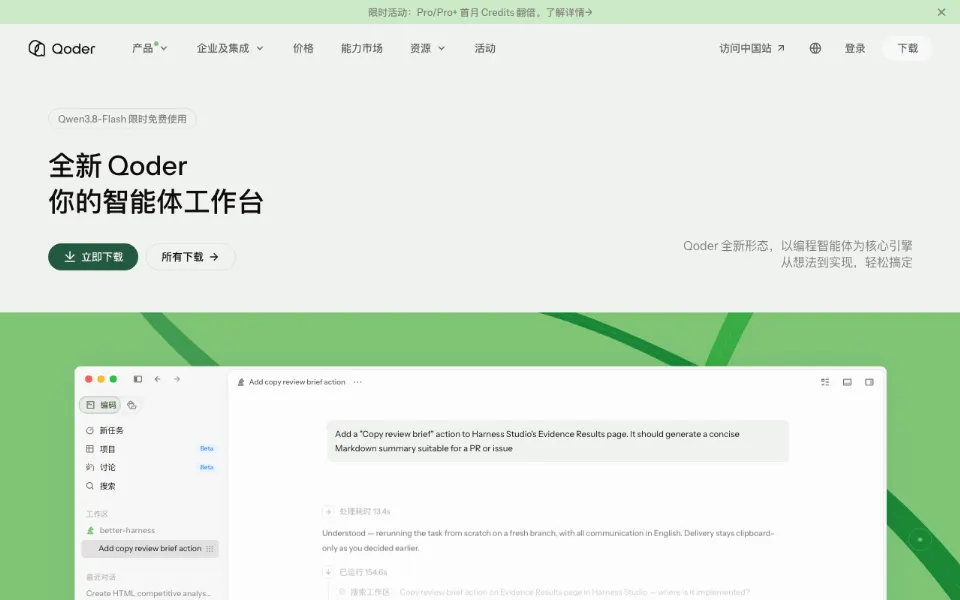Expand the 处理耗时 13.4s step
This screenshot has width=960, height=600.
pyautogui.click(x=356, y=511)
